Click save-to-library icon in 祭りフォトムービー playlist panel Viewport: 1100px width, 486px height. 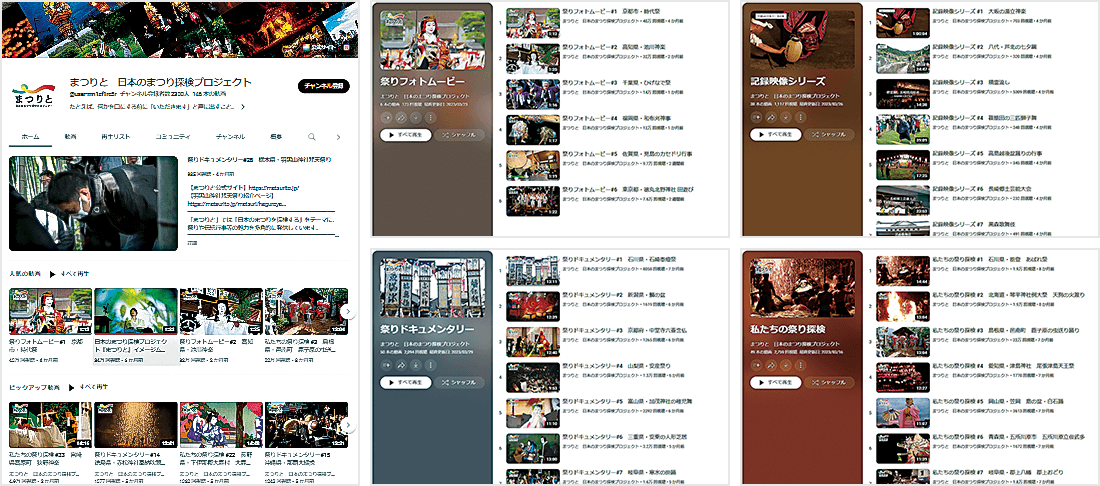coord(386,117)
